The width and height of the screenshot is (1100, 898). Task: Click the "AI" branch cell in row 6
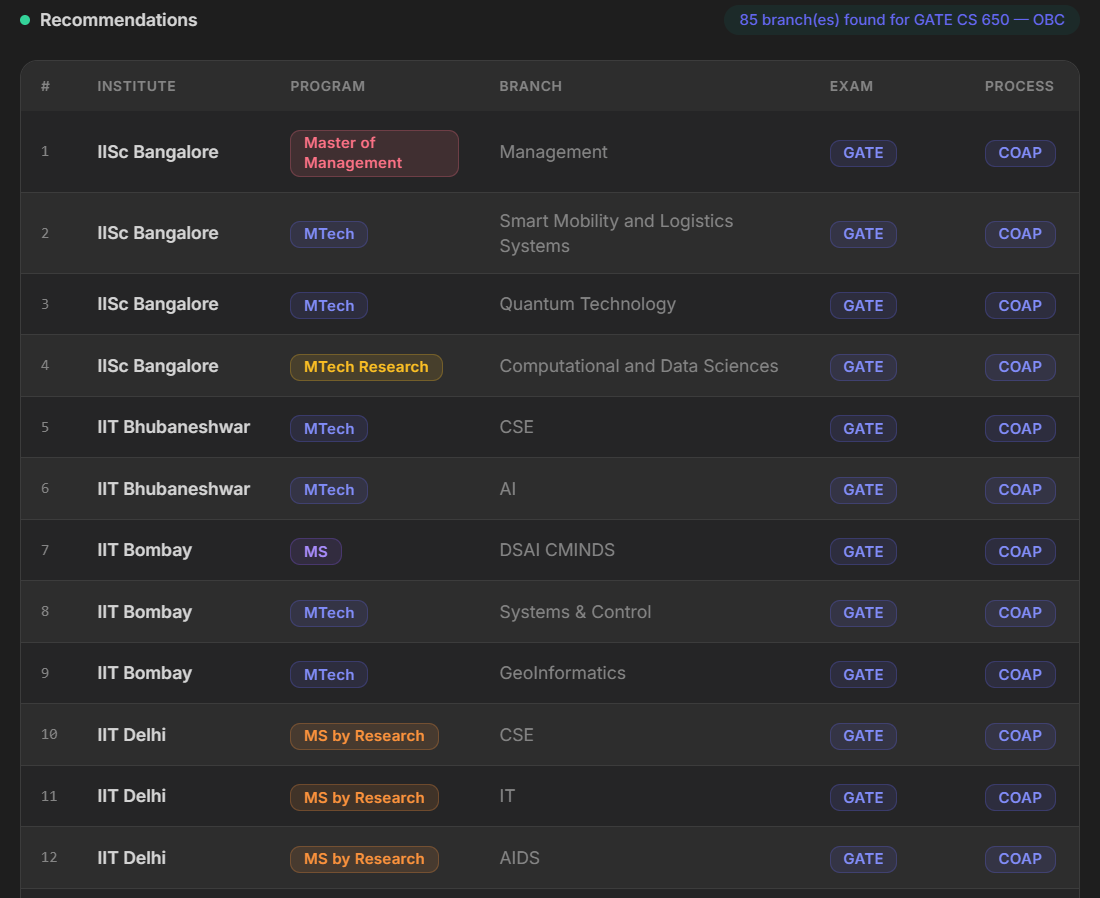click(x=507, y=489)
